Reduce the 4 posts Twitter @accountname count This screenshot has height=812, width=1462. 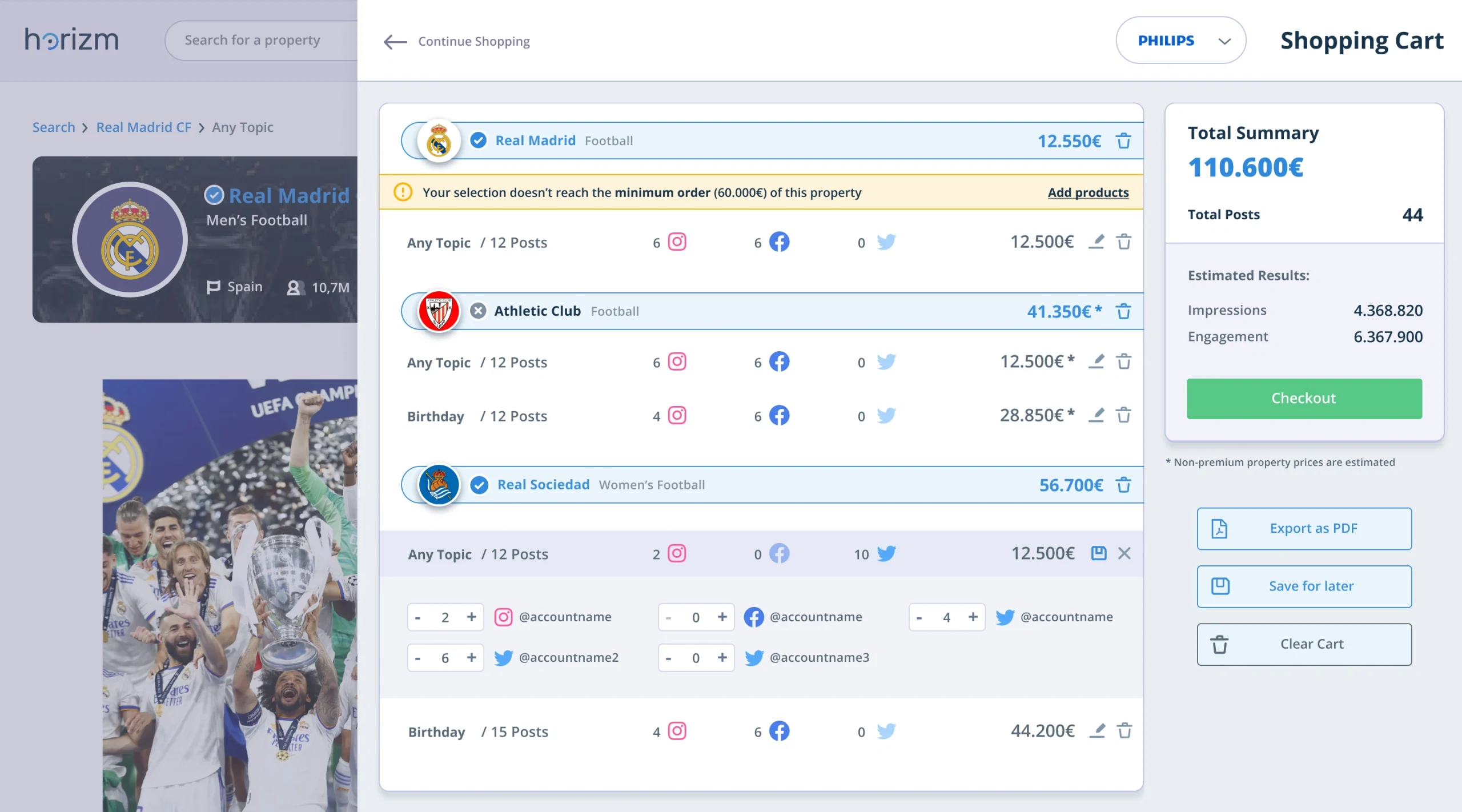[919, 617]
